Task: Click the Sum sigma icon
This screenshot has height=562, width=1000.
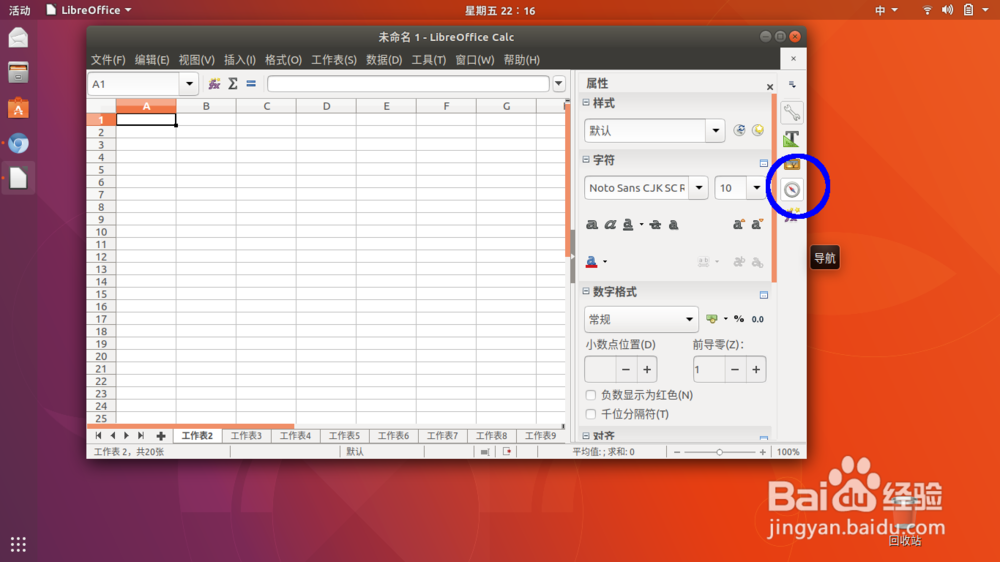Action: (233, 84)
